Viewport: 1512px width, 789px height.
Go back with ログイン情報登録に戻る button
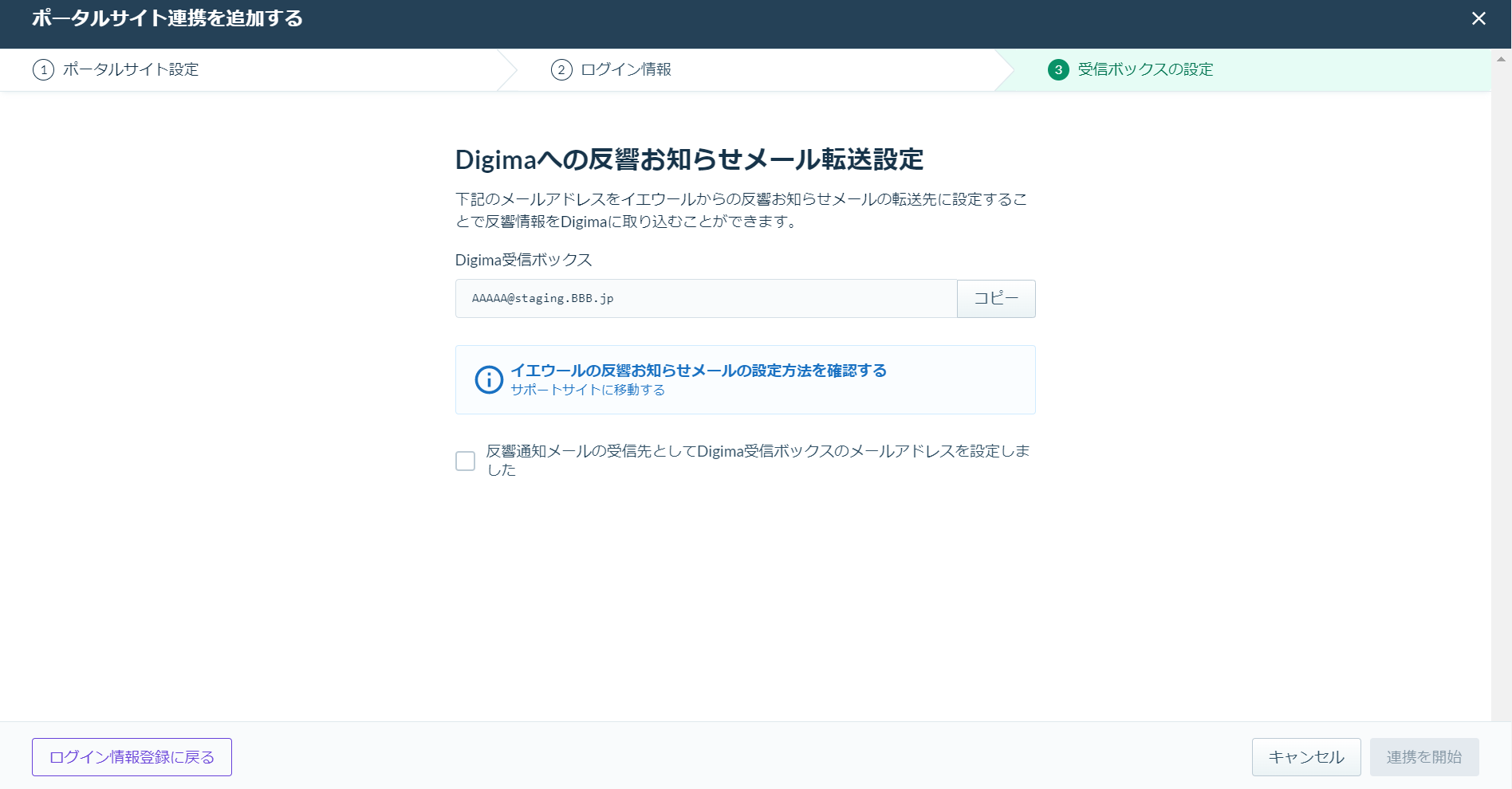pyautogui.click(x=132, y=757)
